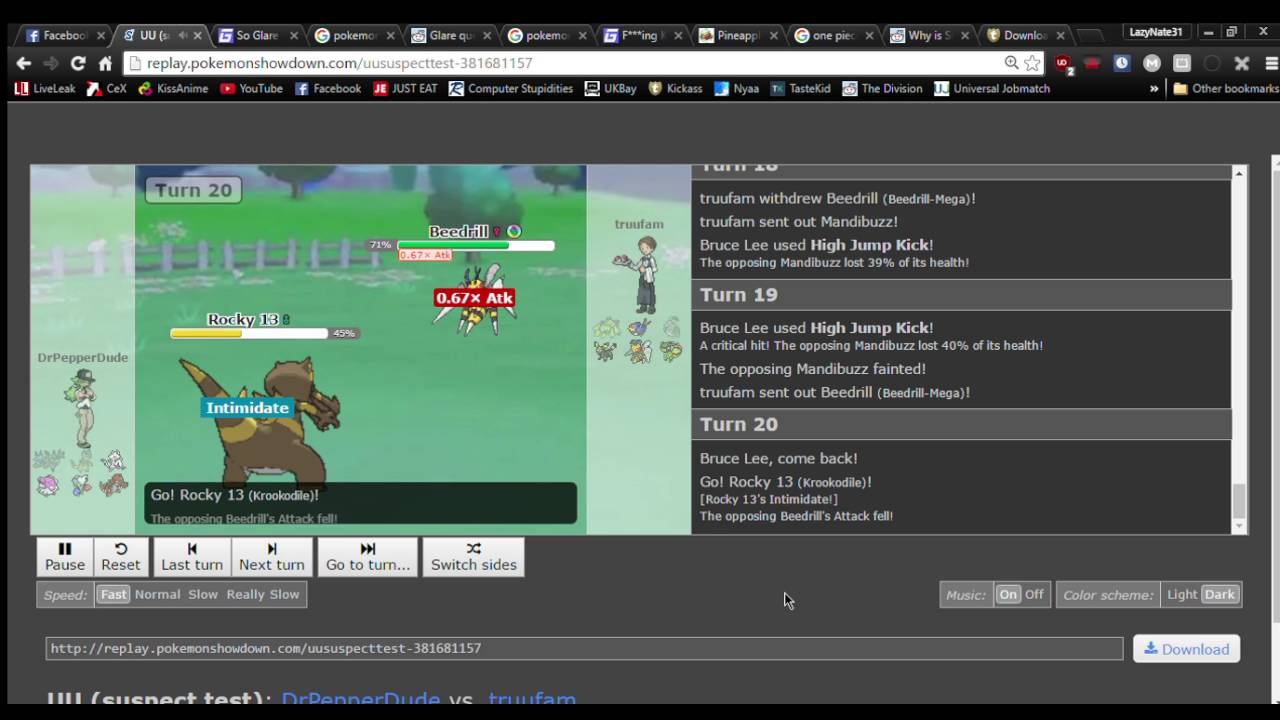Image resolution: width=1280 pixels, height=720 pixels.
Task: Click the battle log scrollbar thumb
Action: 1239,501
